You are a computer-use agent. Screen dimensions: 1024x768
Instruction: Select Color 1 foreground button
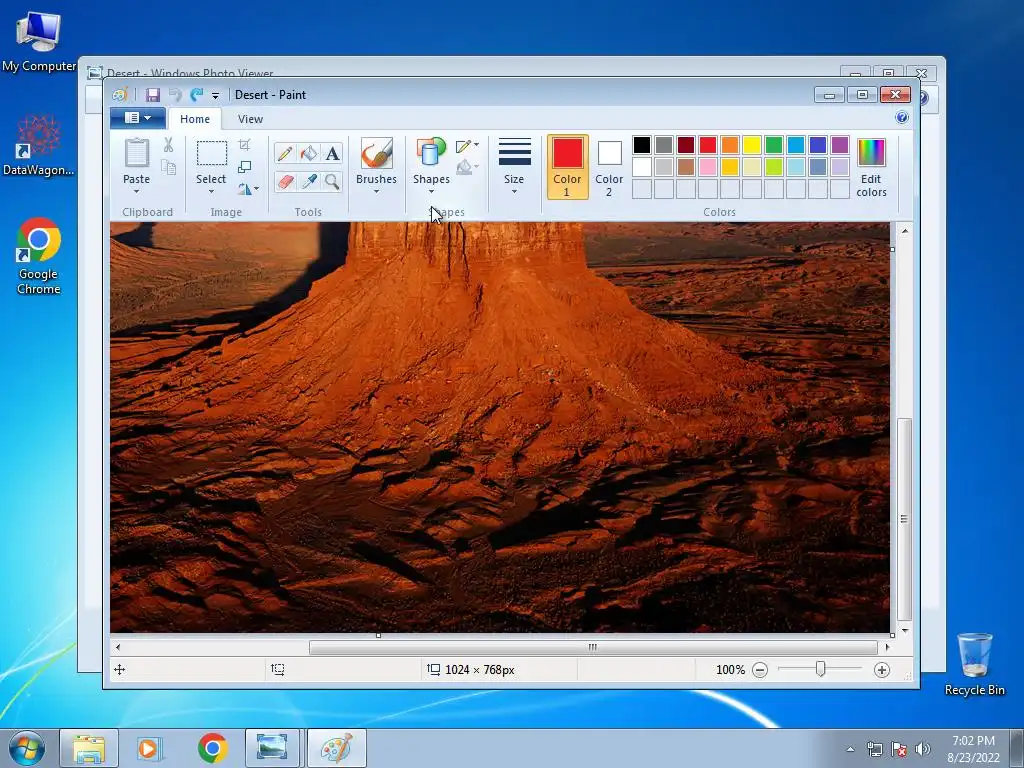(x=568, y=167)
